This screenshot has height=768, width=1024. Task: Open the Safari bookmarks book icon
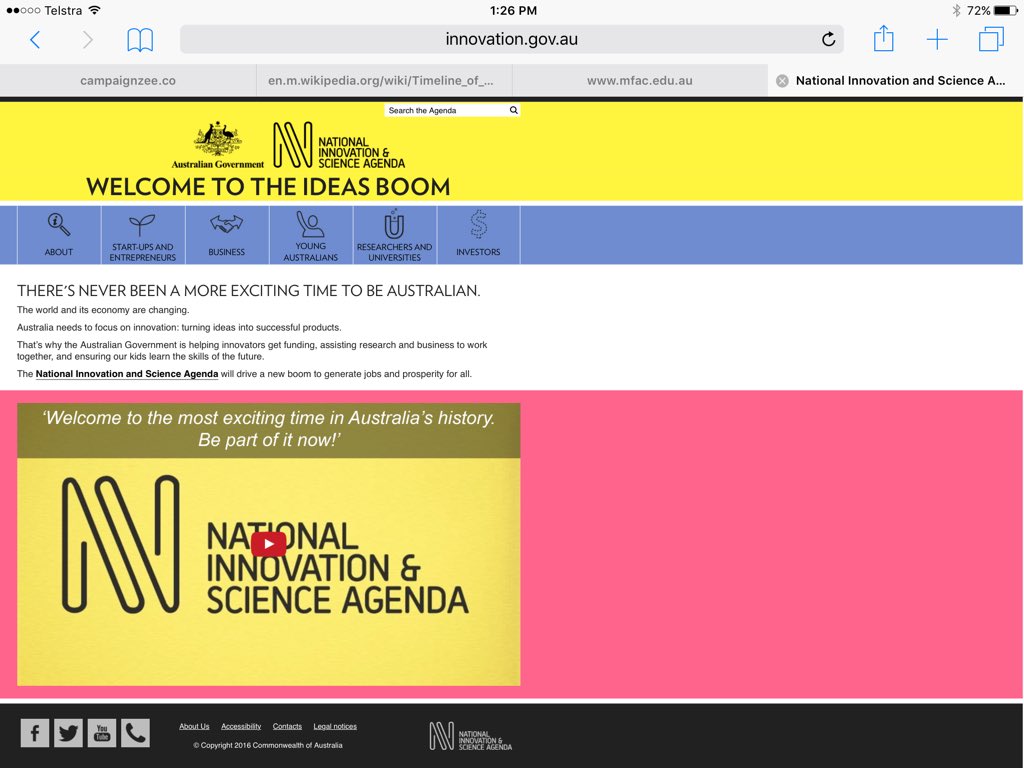pyautogui.click(x=140, y=40)
